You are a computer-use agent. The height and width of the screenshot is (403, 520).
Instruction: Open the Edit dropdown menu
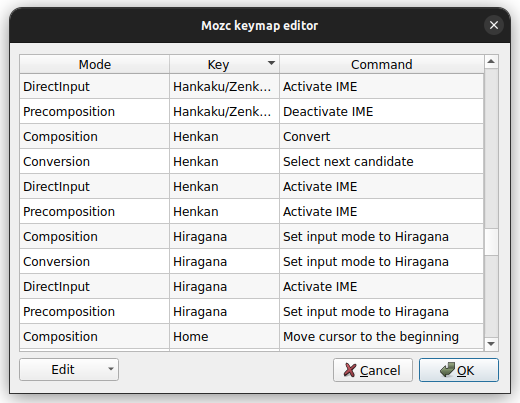[x=69, y=369]
